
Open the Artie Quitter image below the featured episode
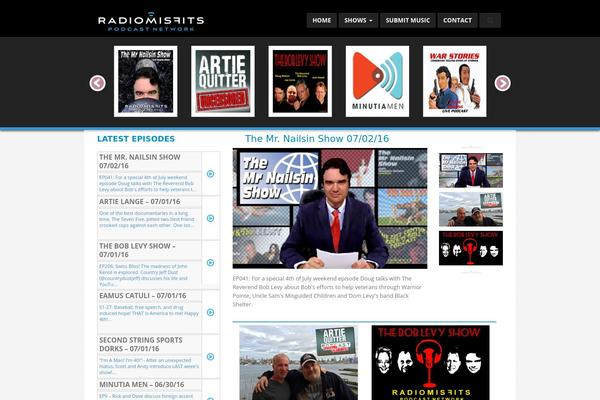tap(298, 363)
